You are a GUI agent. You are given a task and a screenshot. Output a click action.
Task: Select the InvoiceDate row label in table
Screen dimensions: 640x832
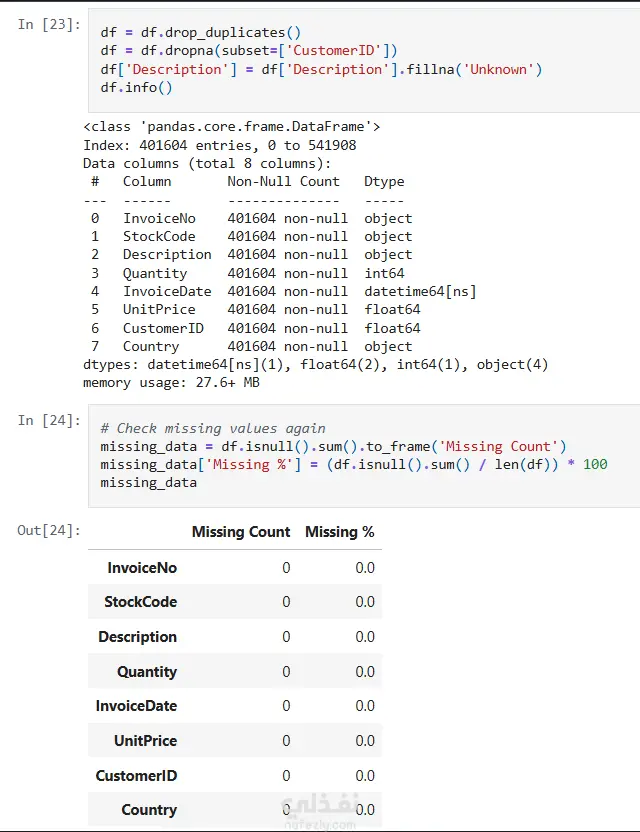(136, 706)
